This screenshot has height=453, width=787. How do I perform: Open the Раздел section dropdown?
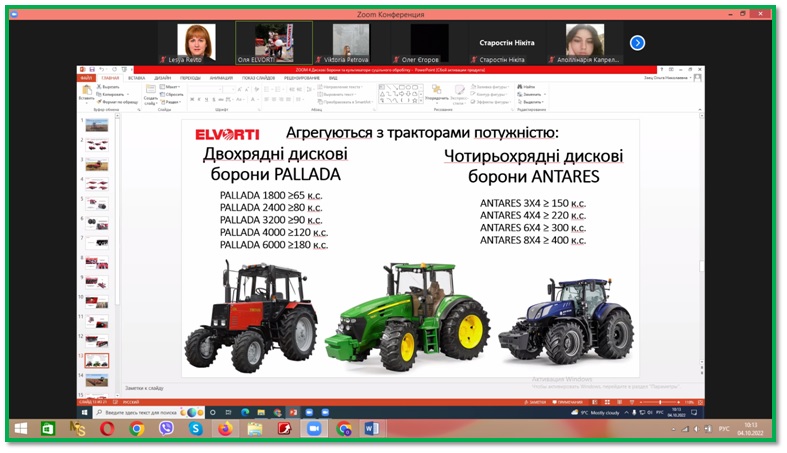click(x=171, y=102)
